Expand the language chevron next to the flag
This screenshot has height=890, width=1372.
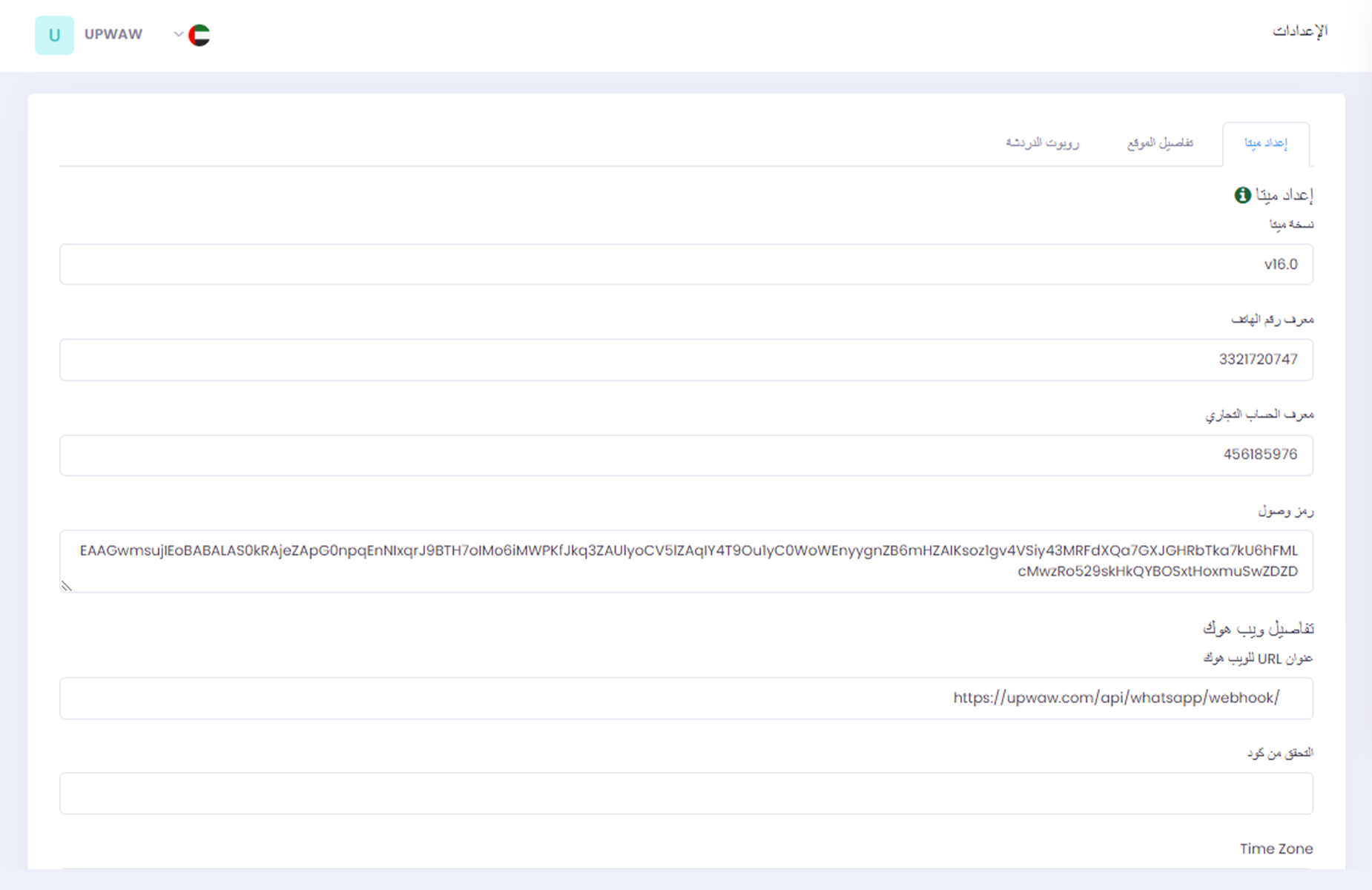tap(178, 34)
